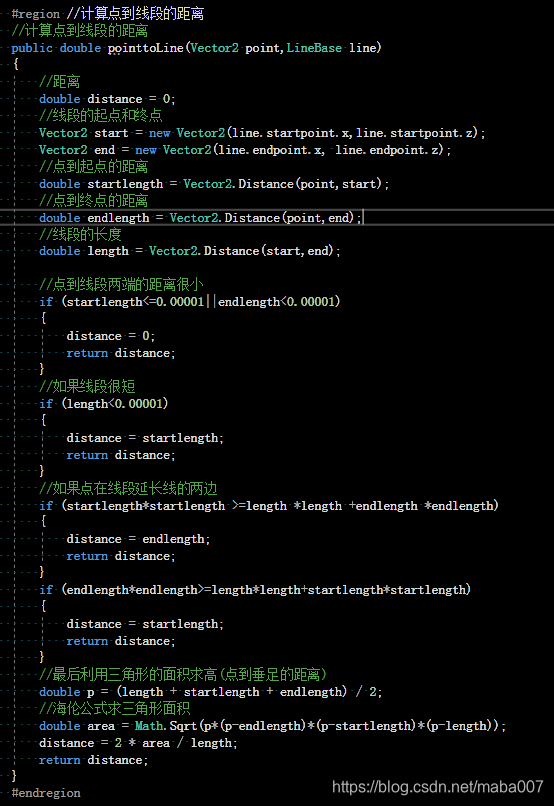Click the 'Vector2 end = new Vector2' line

pyautogui.click(x=245, y=150)
